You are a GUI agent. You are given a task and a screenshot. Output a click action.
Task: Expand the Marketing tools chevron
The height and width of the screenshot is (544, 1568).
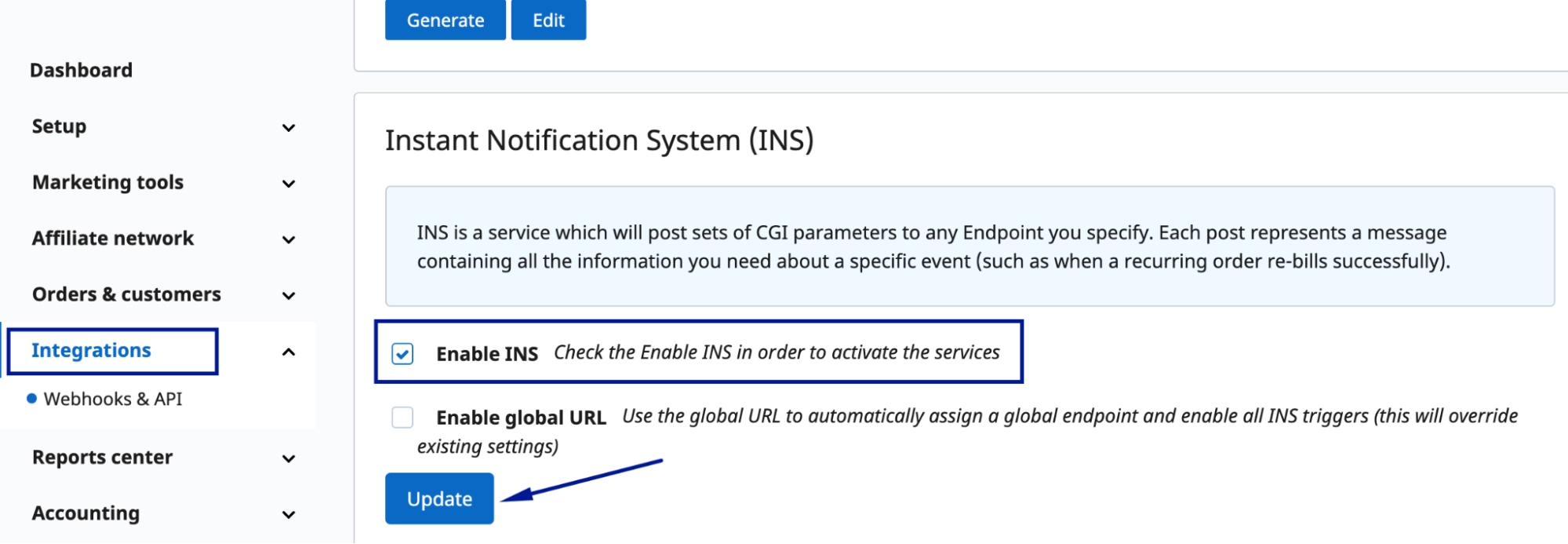click(289, 184)
